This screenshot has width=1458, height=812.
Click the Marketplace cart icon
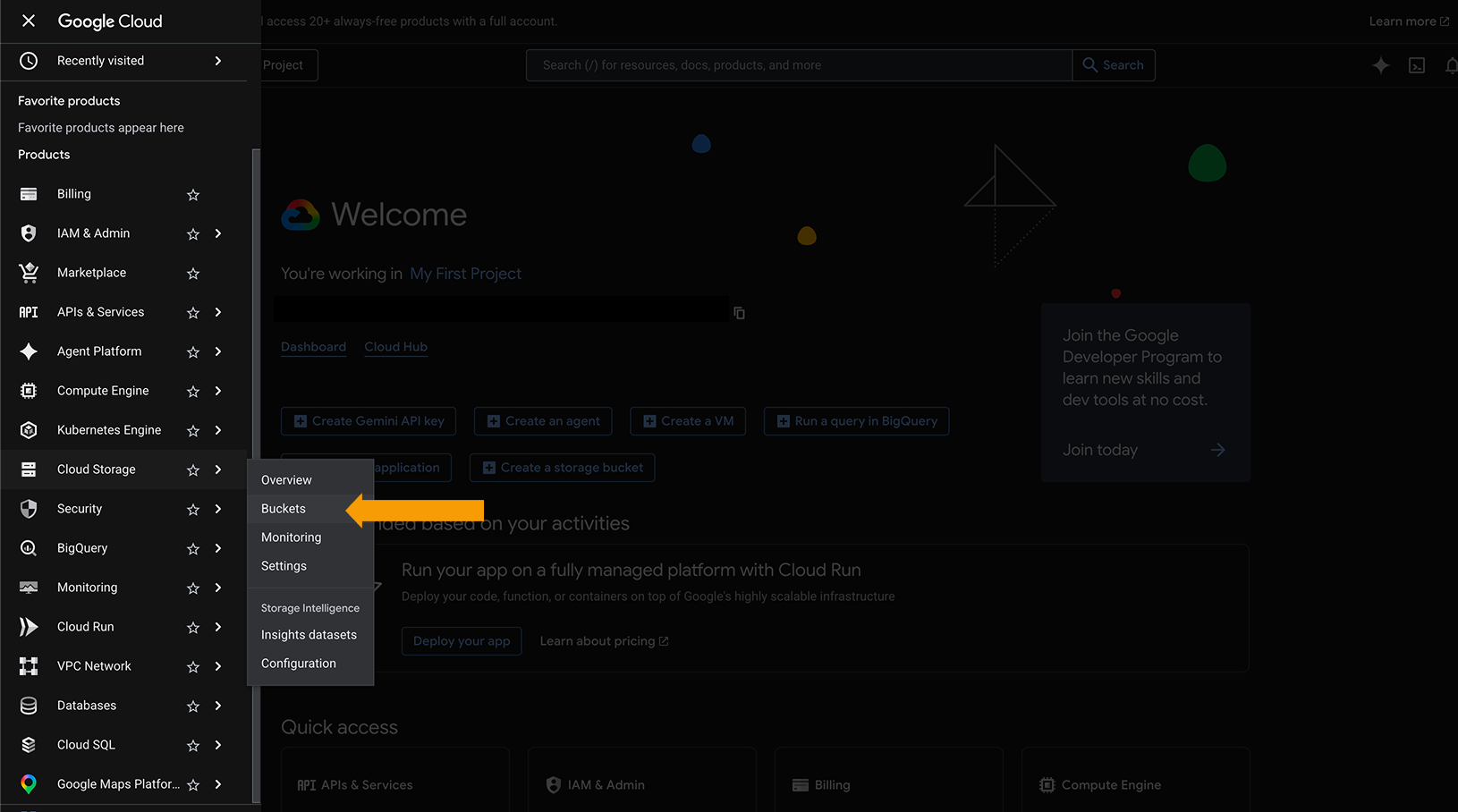tap(29, 273)
